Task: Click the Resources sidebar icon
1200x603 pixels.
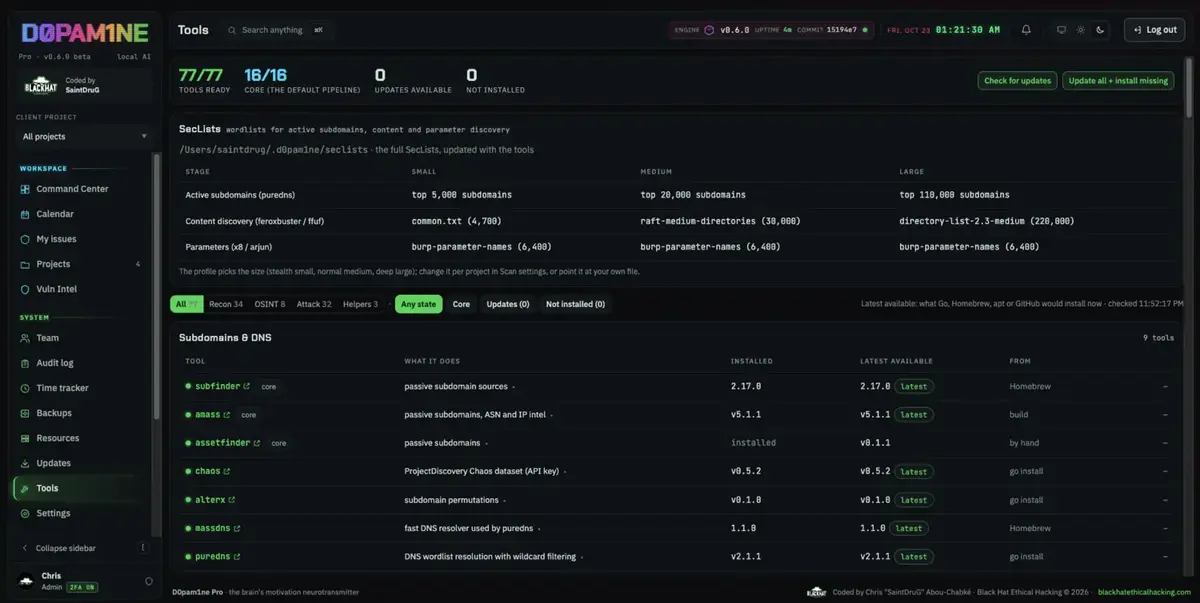Action: [26, 438]
